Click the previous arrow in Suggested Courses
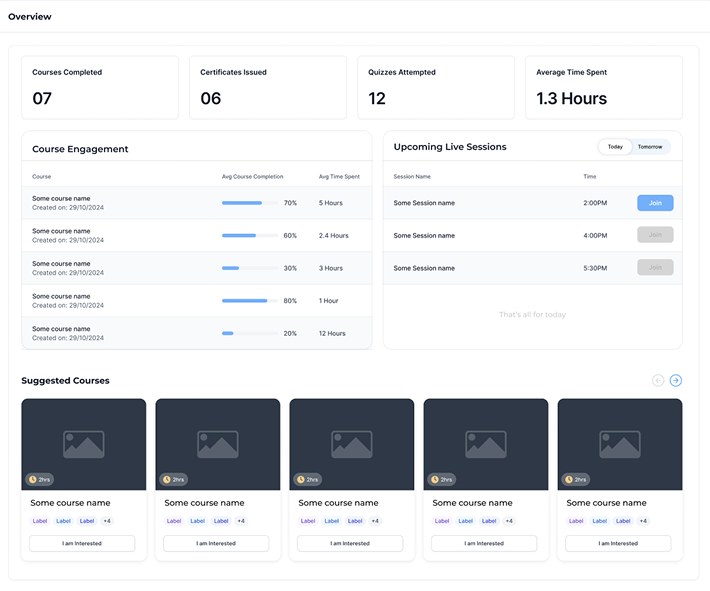This screenshot has width=710, height=591. (x=658, y=380)
